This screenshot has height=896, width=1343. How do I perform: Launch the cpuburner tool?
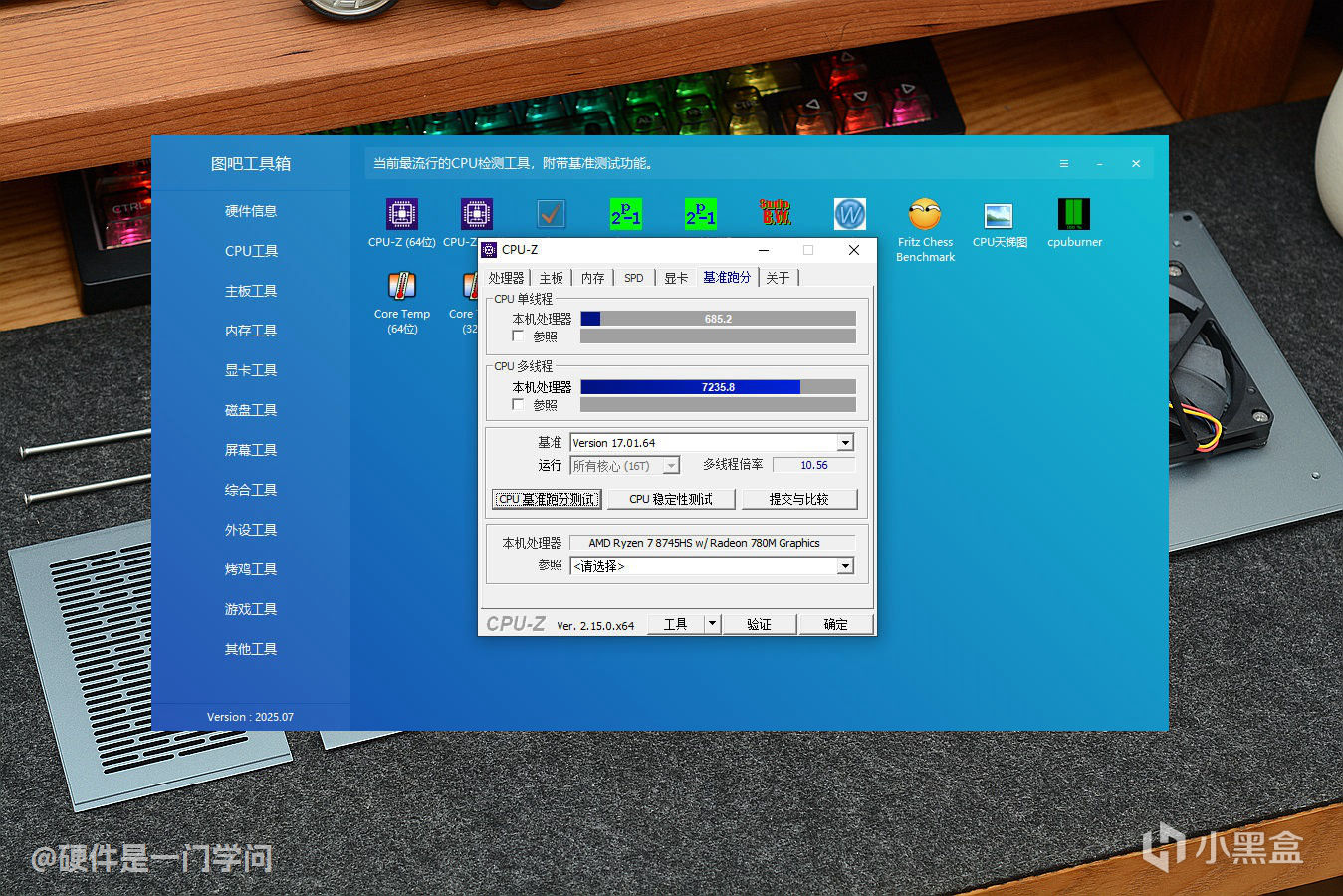[x=1074, y=215]
